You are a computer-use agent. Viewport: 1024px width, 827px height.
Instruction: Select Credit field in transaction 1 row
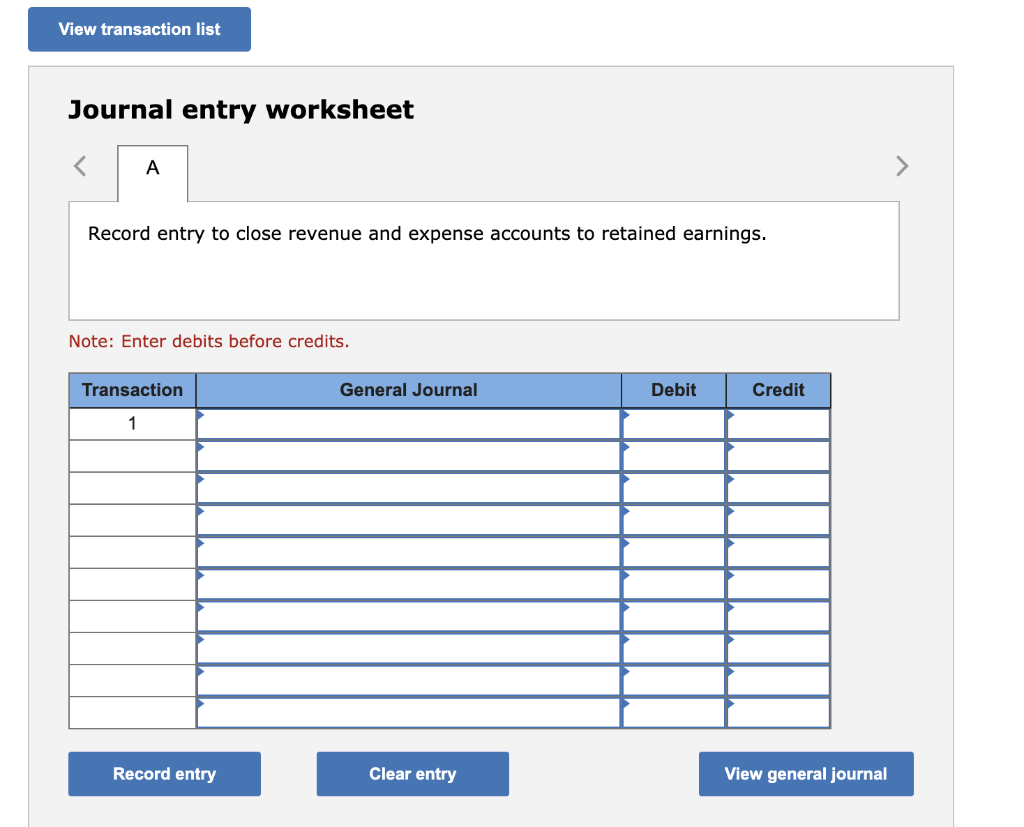point(778,424)
